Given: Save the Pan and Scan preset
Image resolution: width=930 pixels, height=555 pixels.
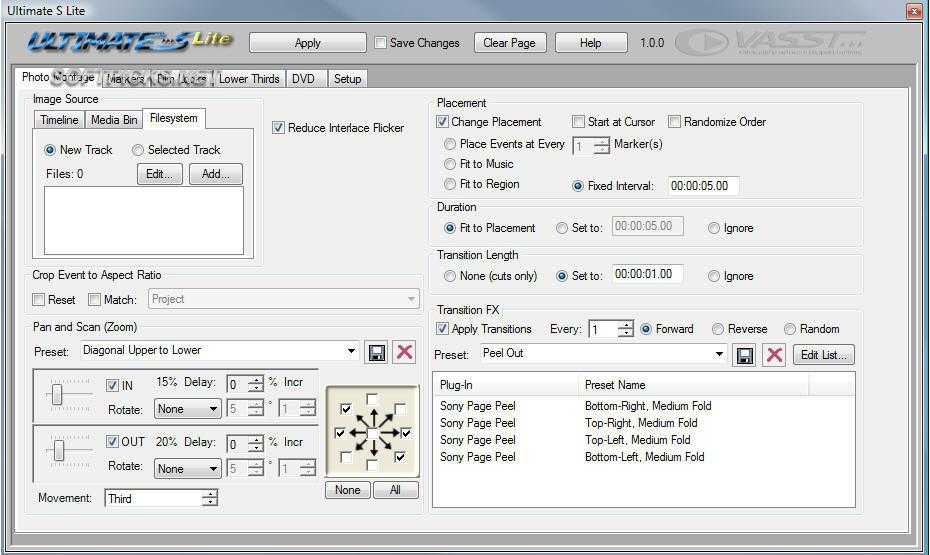Looking at the screenshot, I should tap(376, 351).
